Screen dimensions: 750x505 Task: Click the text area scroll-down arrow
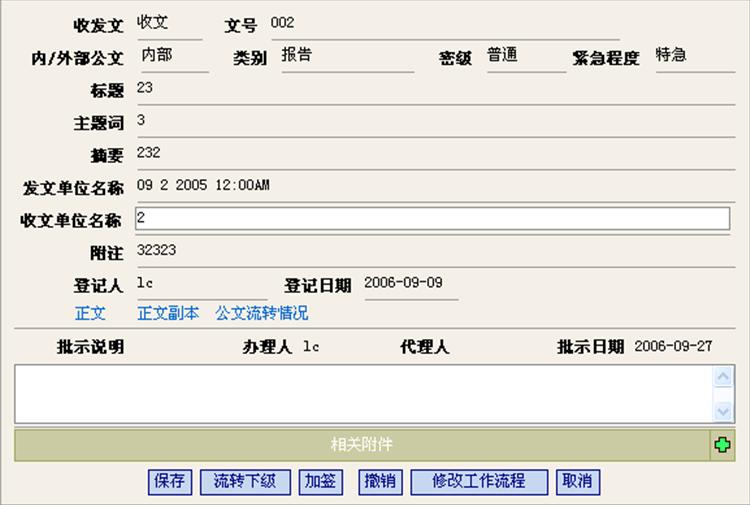click(x=723, y=410)
